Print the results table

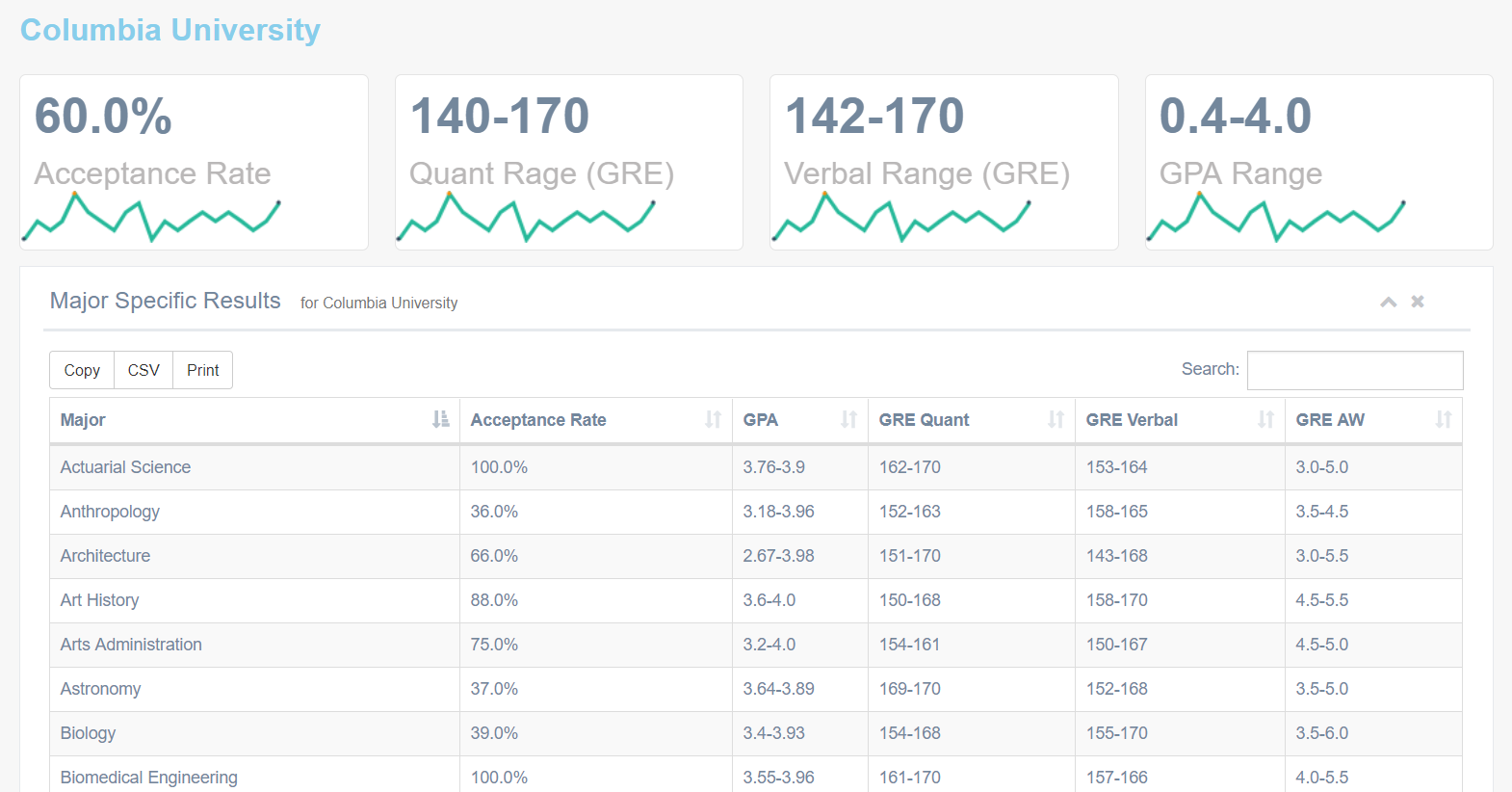[202, 370]
